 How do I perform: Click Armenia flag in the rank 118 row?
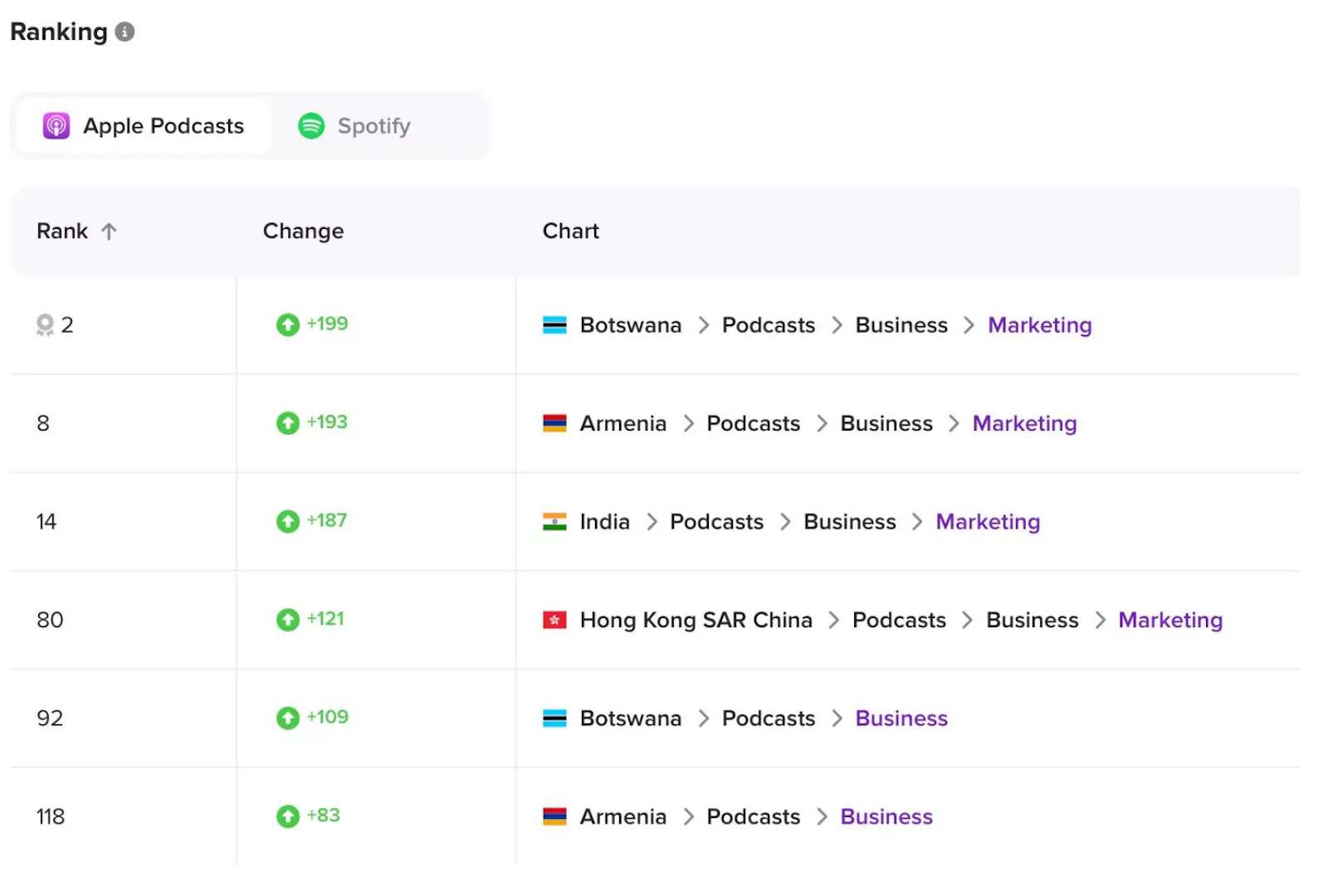[554, 816]
